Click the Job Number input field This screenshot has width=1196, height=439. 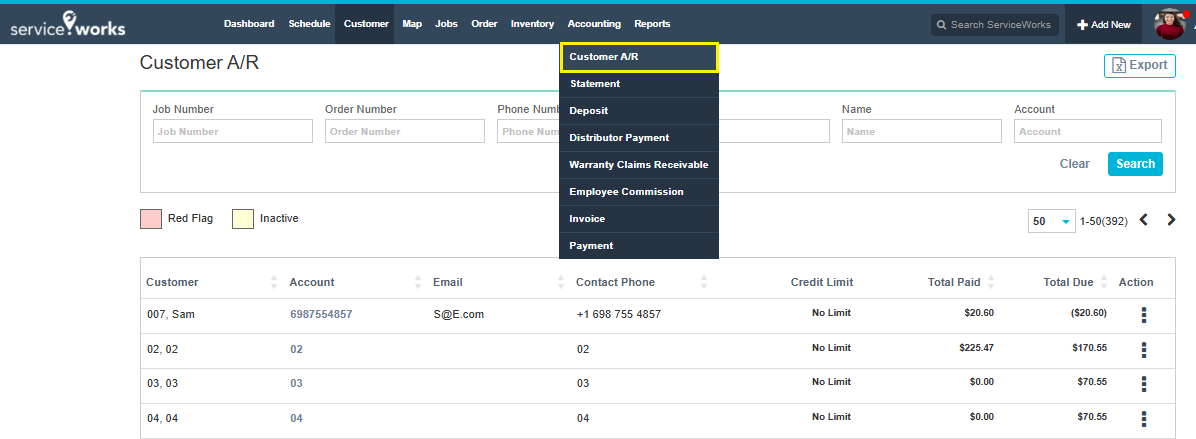pyautogui.click(x=232, y=131)
